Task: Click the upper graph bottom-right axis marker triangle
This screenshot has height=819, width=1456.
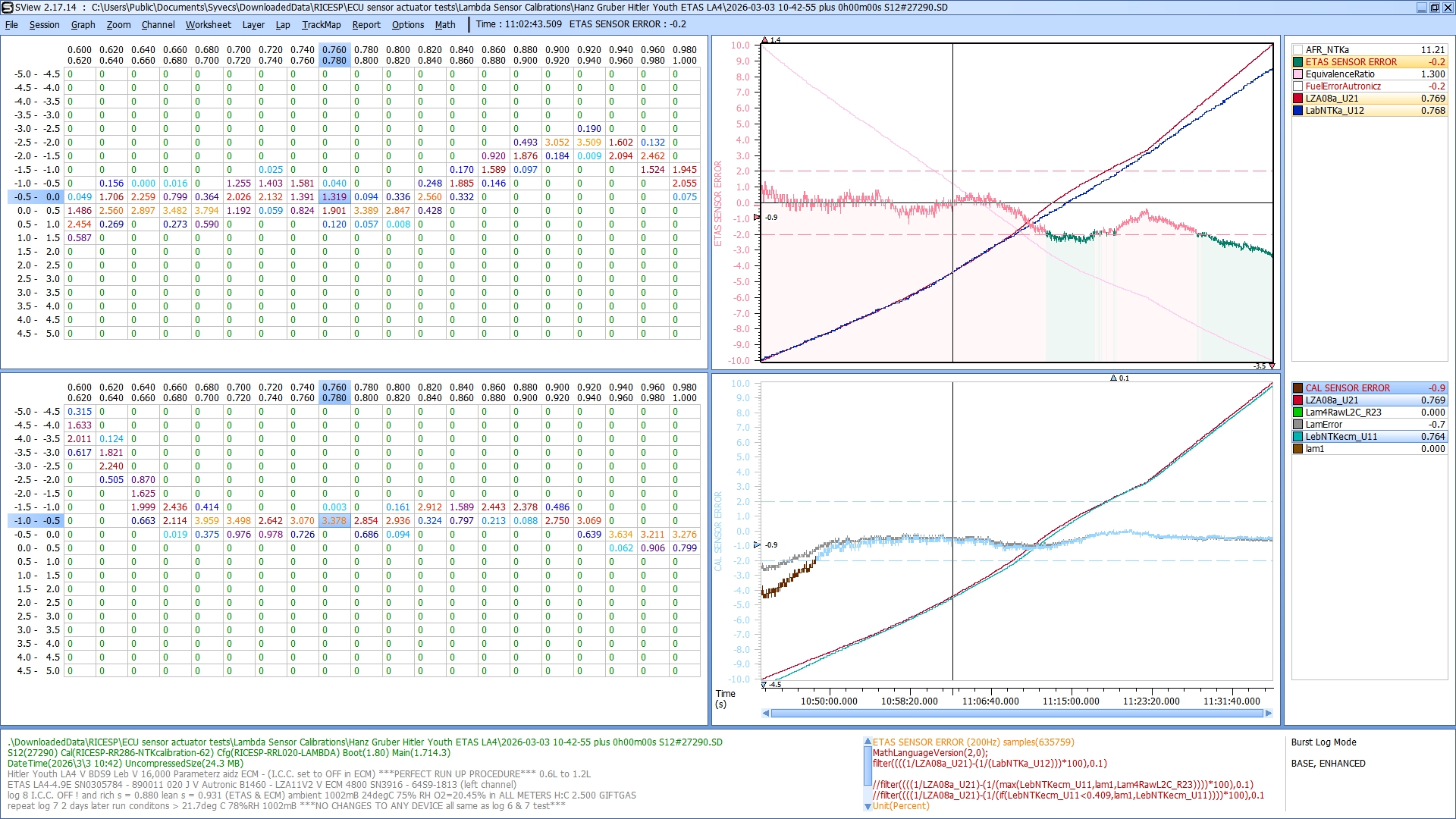Action: click(x=1272, y=366)
